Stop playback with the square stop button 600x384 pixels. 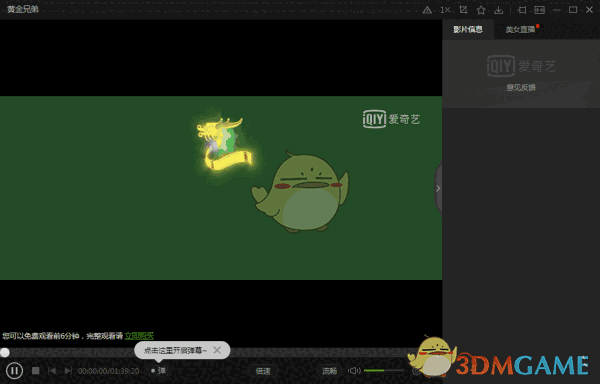(x=36, y=371)
